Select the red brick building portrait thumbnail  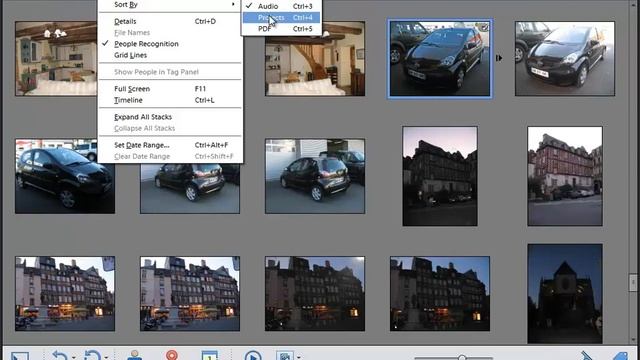[564, 176]
